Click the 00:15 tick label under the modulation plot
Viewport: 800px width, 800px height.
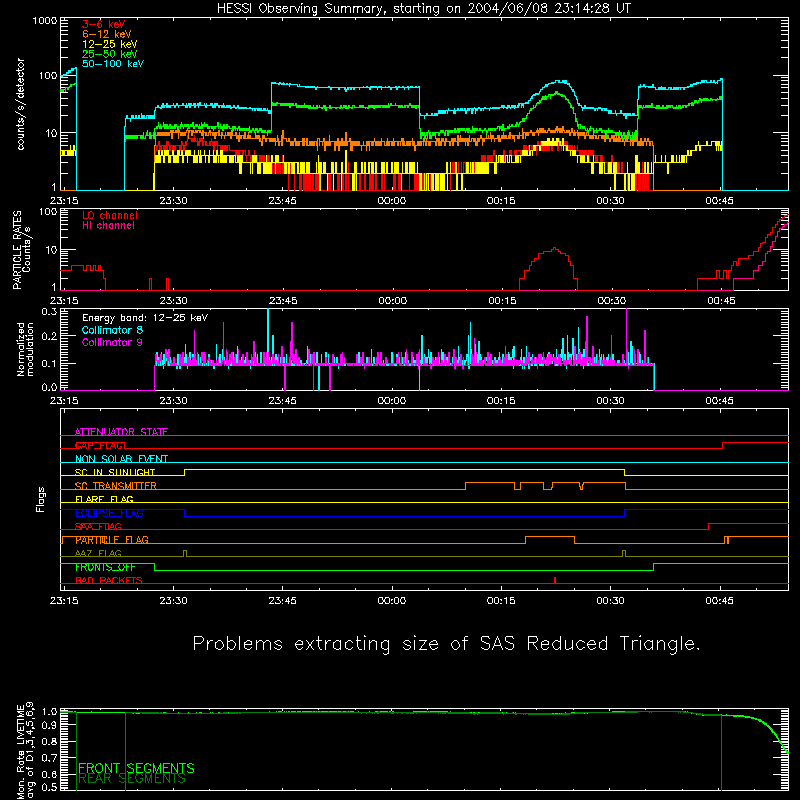point(501,401)
